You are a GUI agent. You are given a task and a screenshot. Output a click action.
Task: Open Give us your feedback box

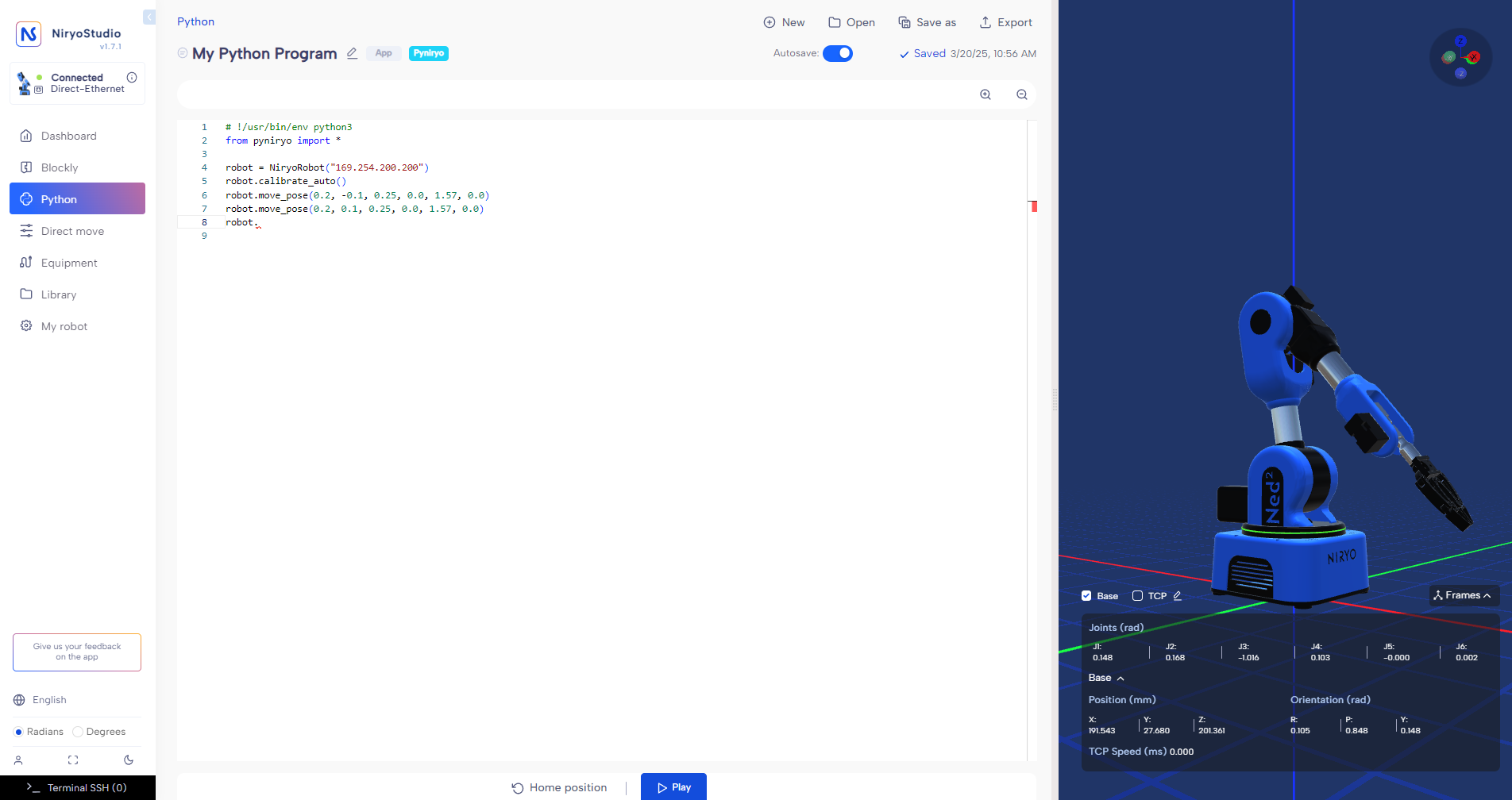(x=77, y=652)
